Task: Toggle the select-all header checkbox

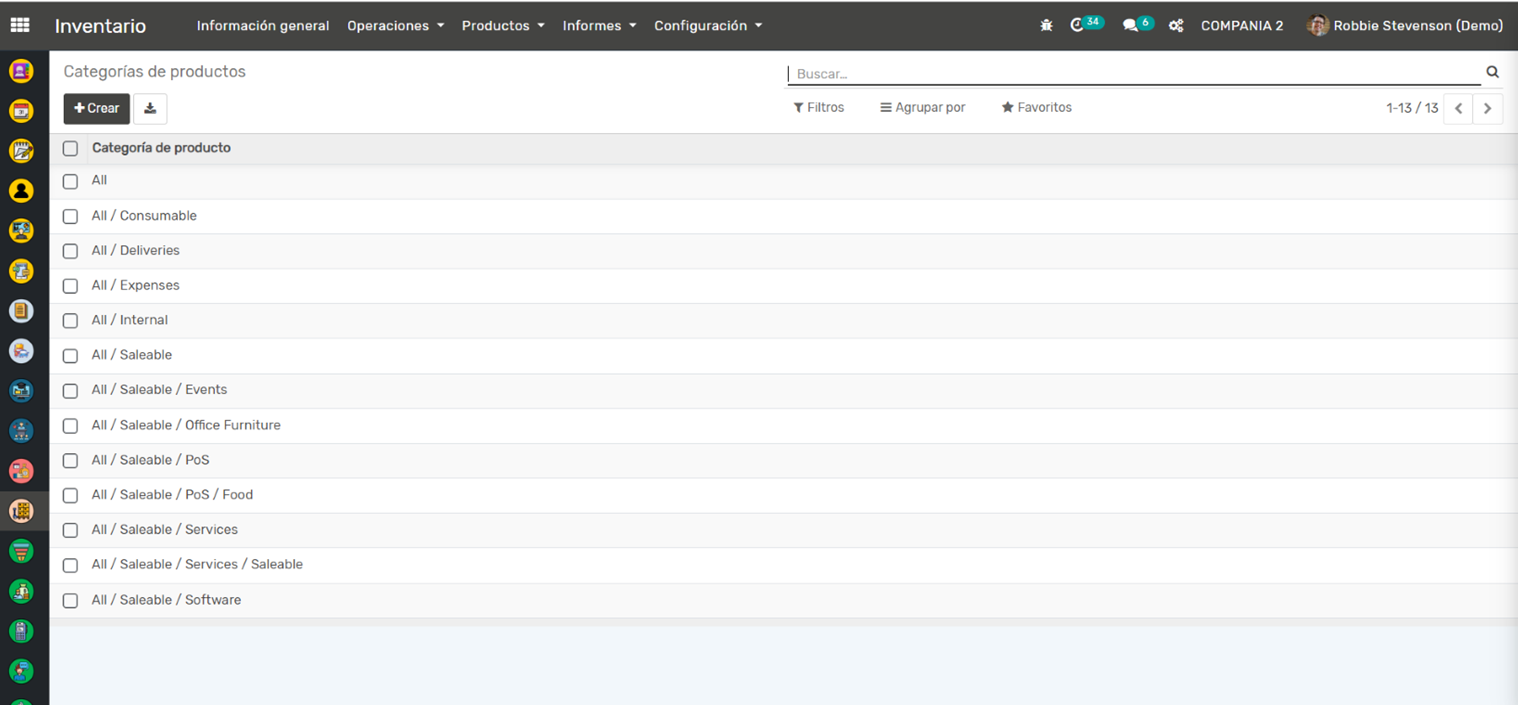Action: pos(70,148)
